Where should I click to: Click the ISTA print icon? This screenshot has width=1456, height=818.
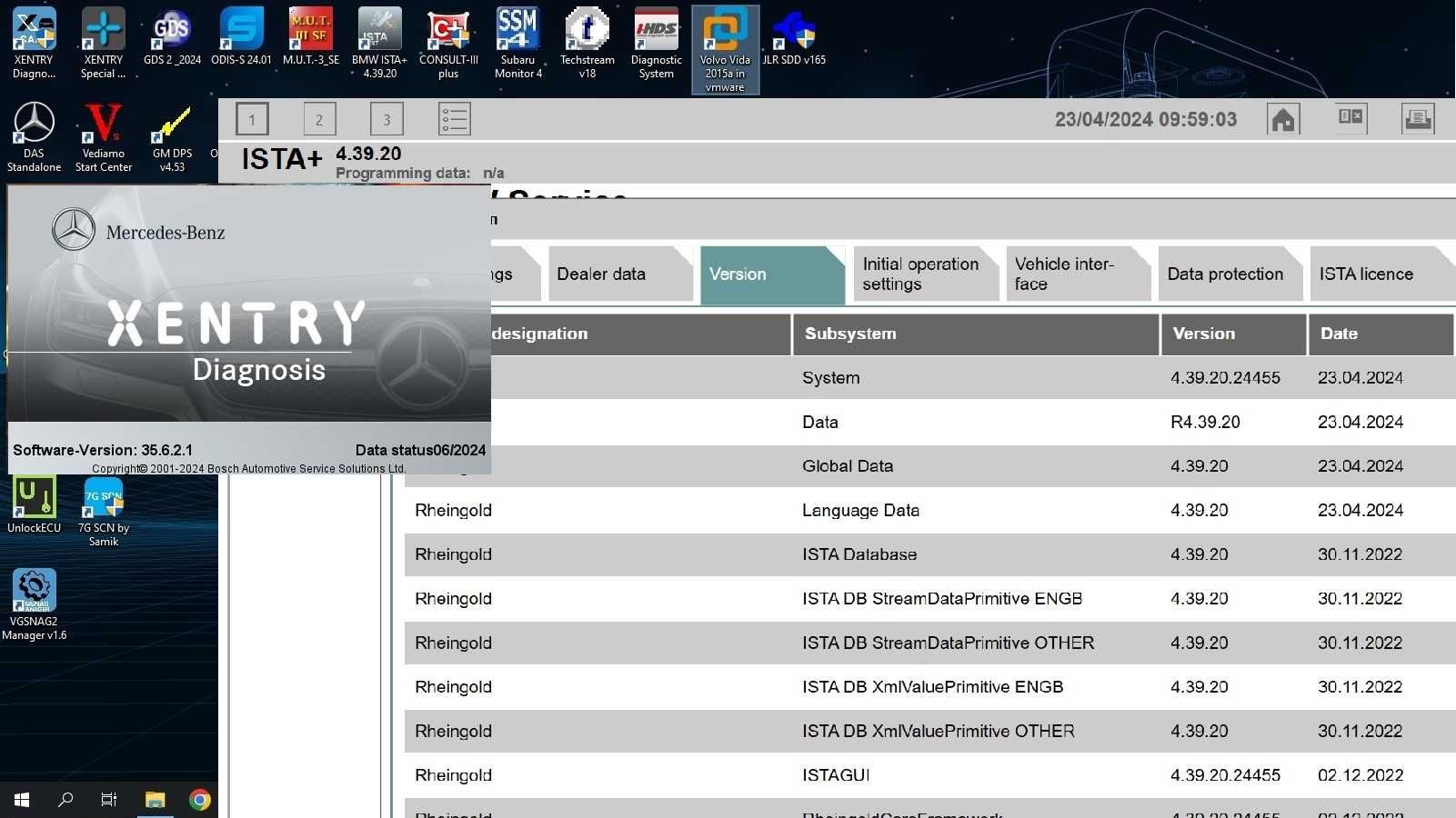tap(1418, 118)
